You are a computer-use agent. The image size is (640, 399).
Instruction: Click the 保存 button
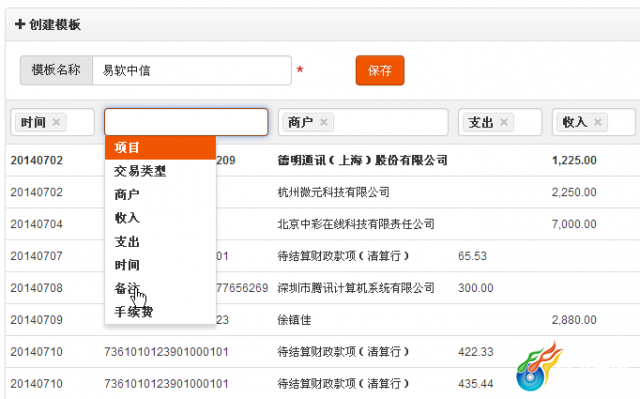[380, 70]
